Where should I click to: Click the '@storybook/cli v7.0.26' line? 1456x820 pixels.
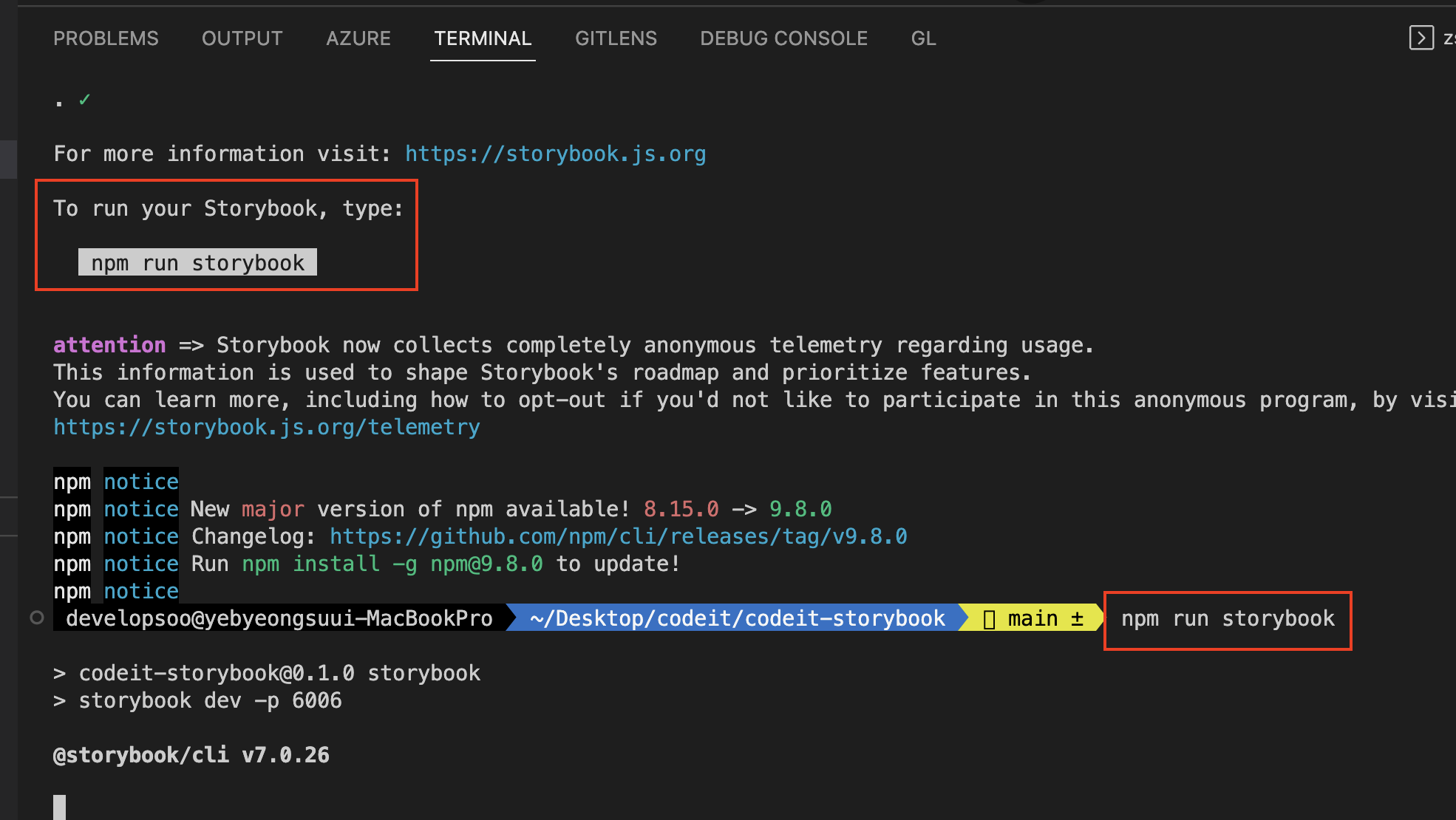[x=191, y=755]
